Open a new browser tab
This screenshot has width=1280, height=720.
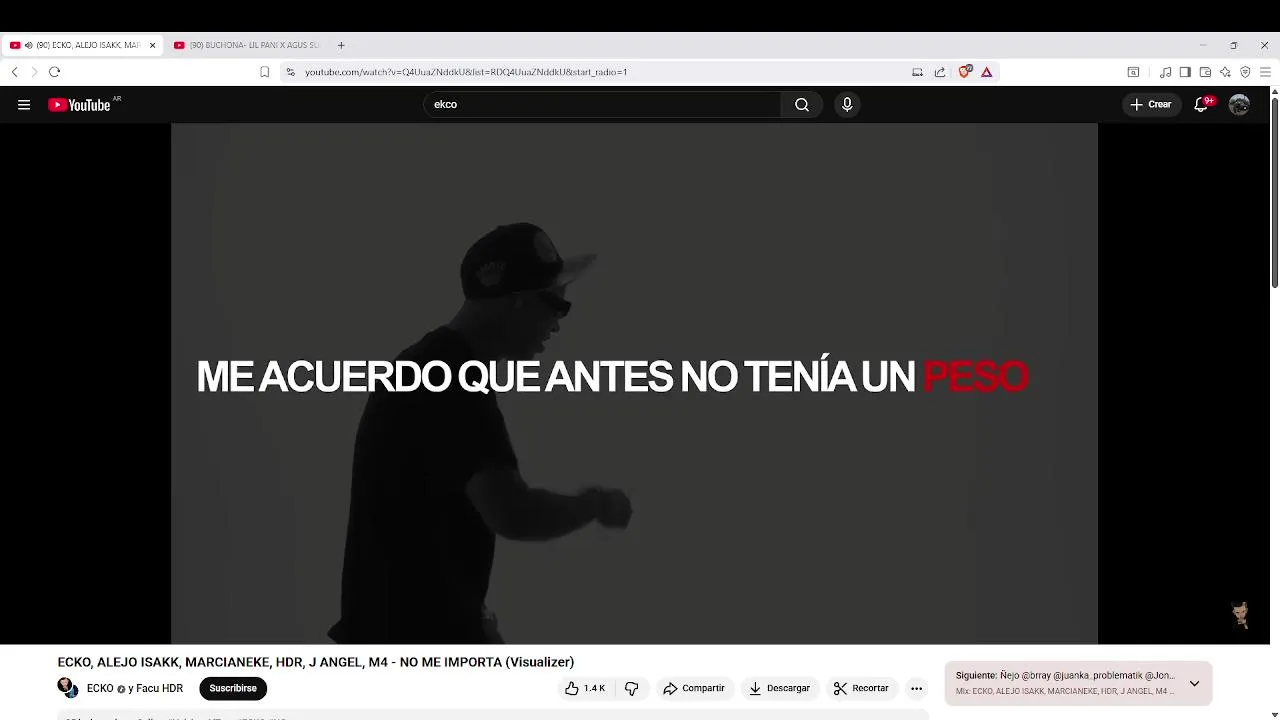pyautogui.click(x=341, y=45)
